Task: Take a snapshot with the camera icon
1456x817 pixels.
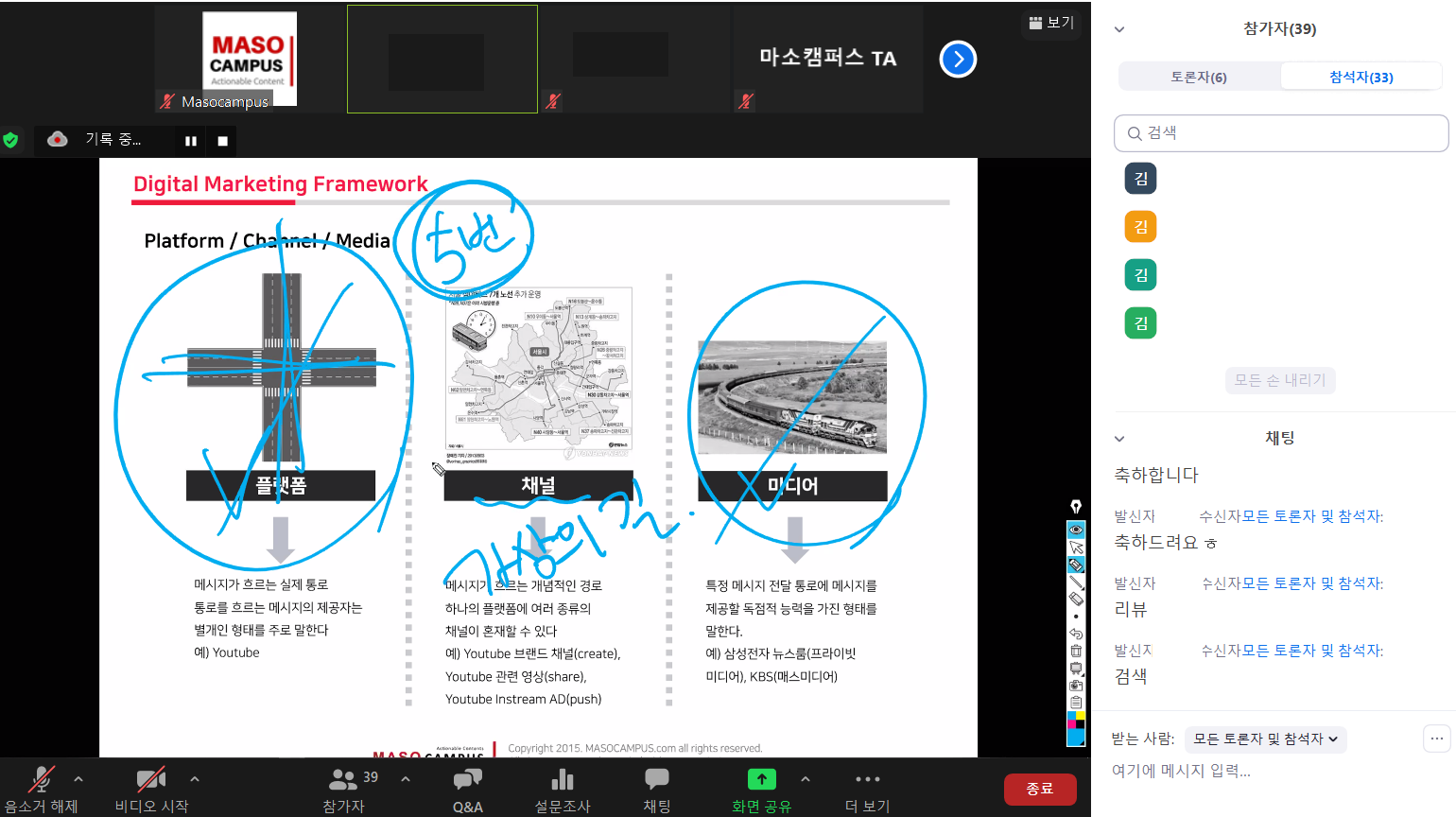Action: click(x=1076, y=685)
